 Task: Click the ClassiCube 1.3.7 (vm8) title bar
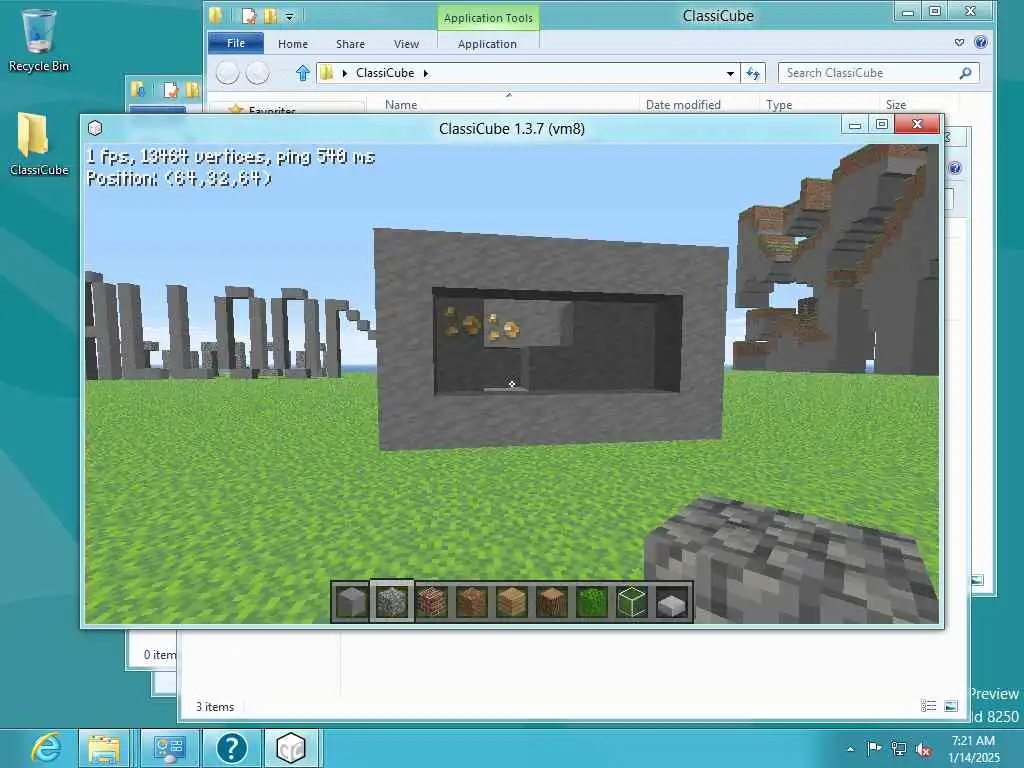pos(512,129)
